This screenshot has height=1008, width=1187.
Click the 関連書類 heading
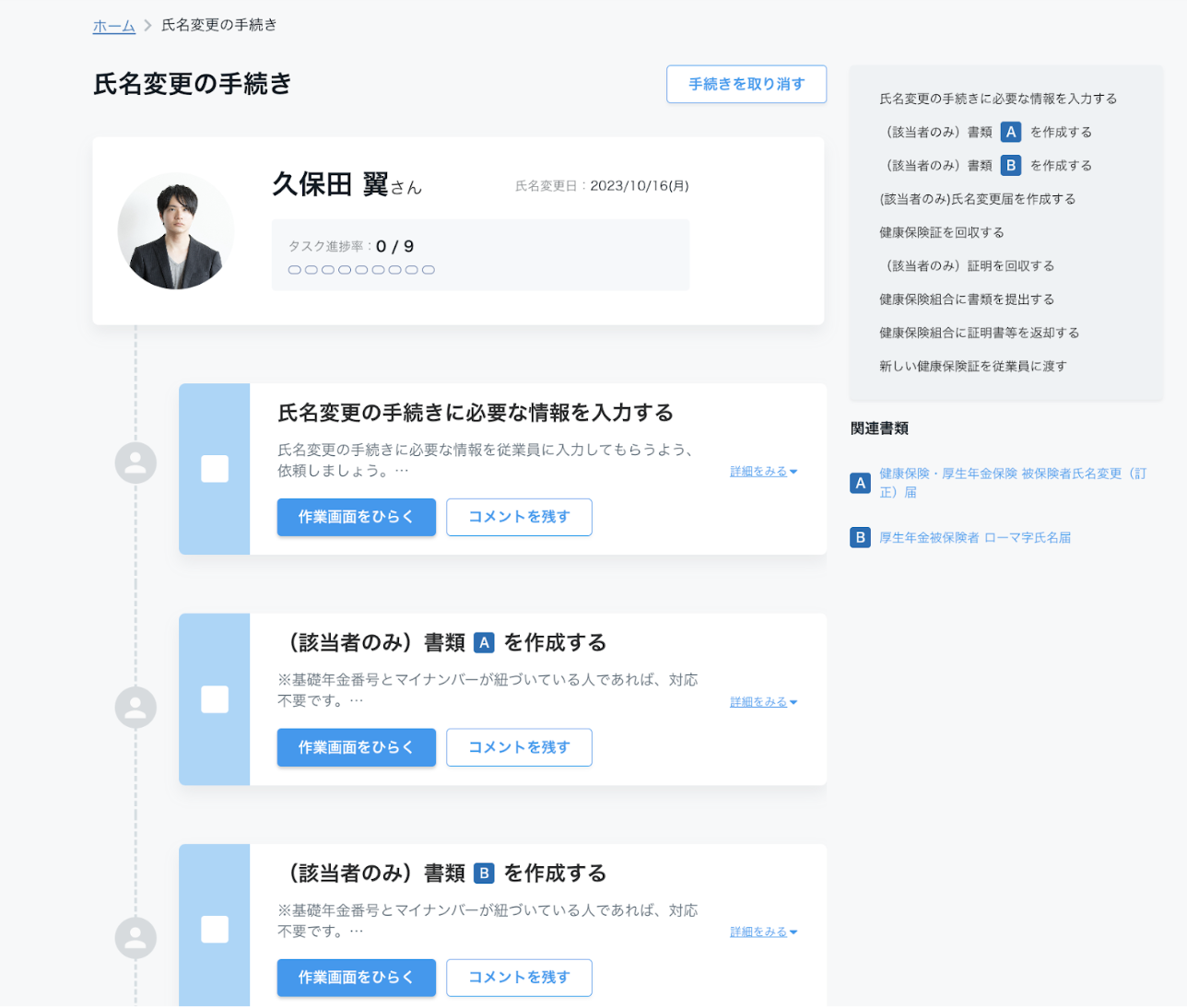coord(879,428)
